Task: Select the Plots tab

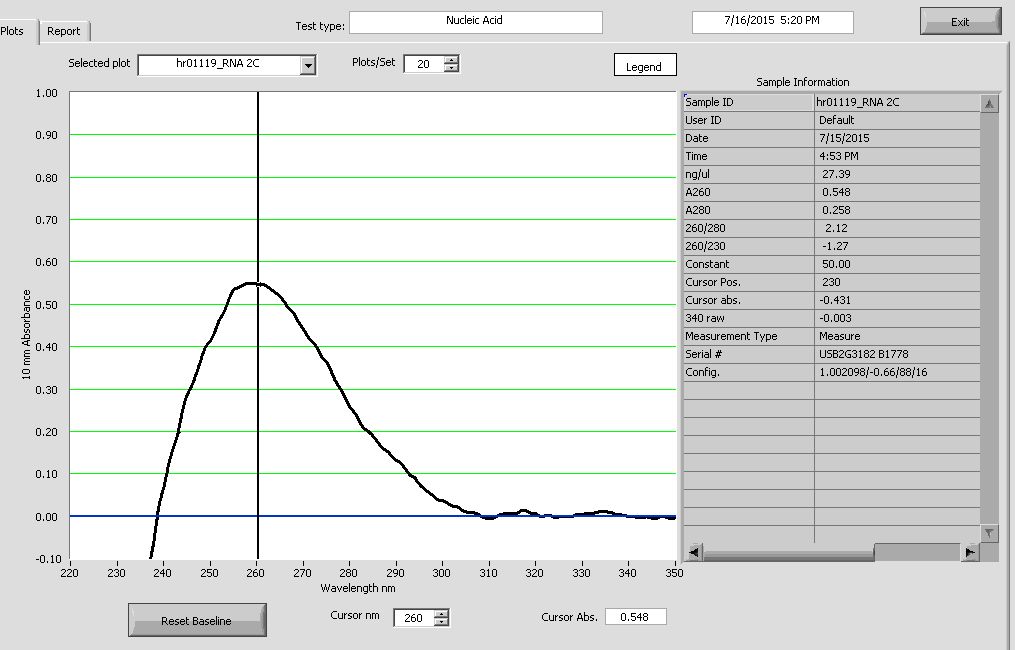Action: (x=14, y=31)
